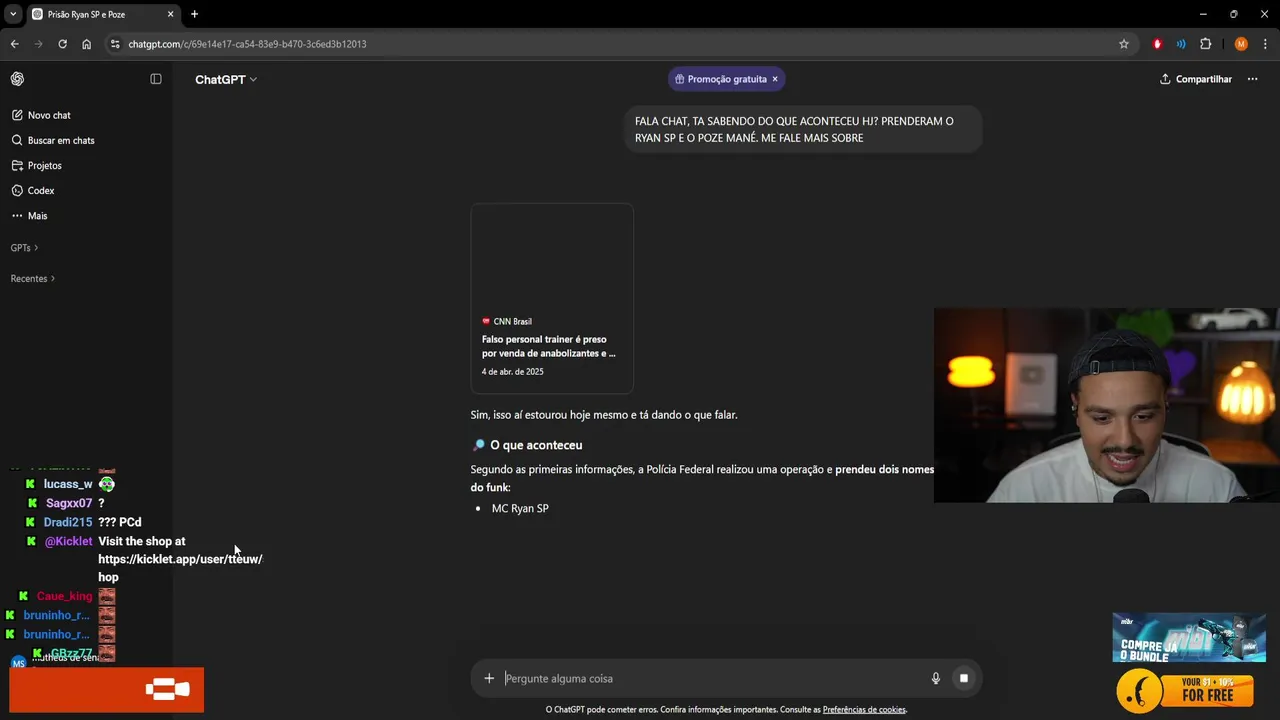
Task: Open the Preferências de cookies link
Action: [864, 710]
